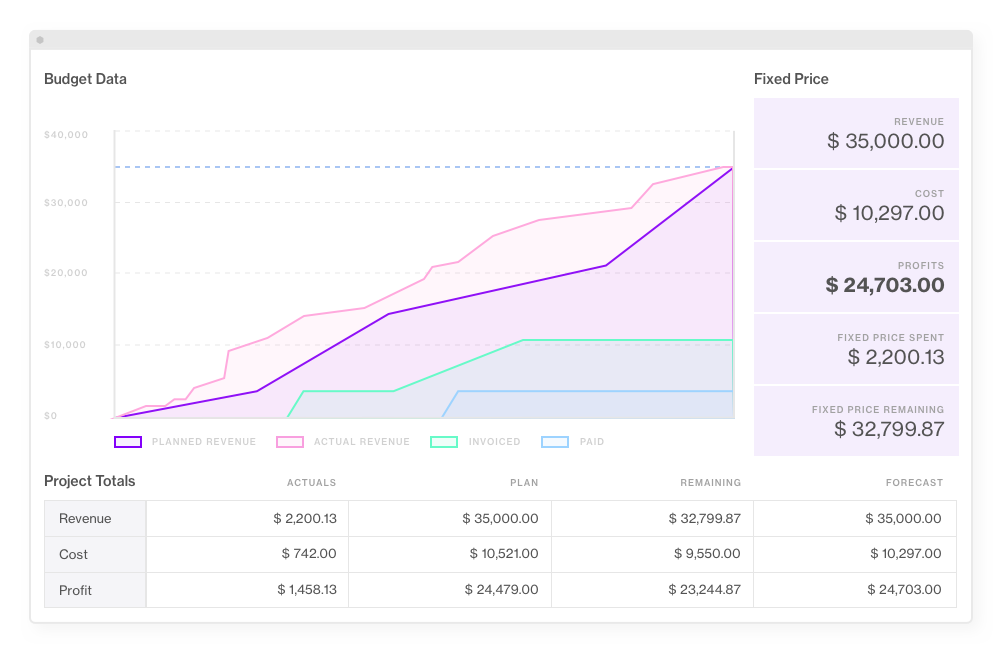This screenshot has width=1002, height=653.
Task: Click the Profits $ 24,703.00 card
Action: pos(856,277)
